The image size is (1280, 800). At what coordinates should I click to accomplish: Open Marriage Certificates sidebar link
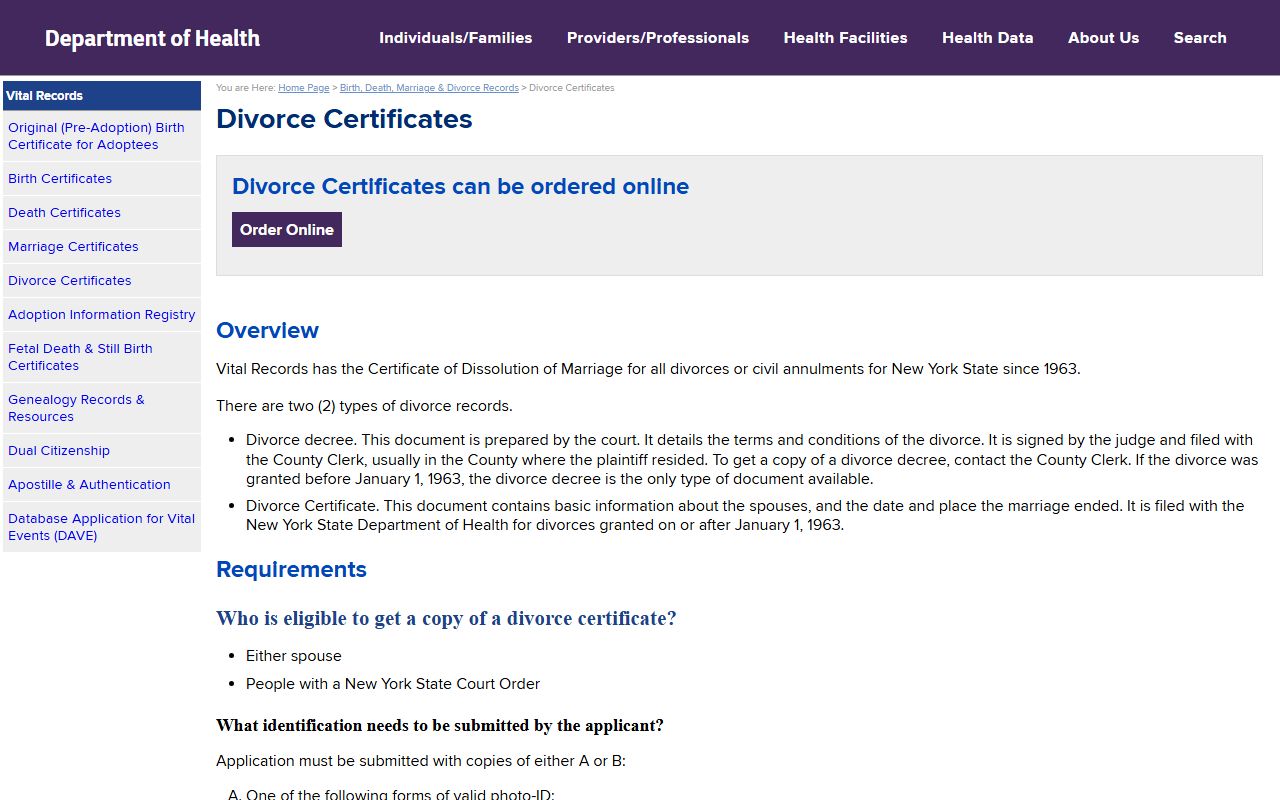(102, 247)
